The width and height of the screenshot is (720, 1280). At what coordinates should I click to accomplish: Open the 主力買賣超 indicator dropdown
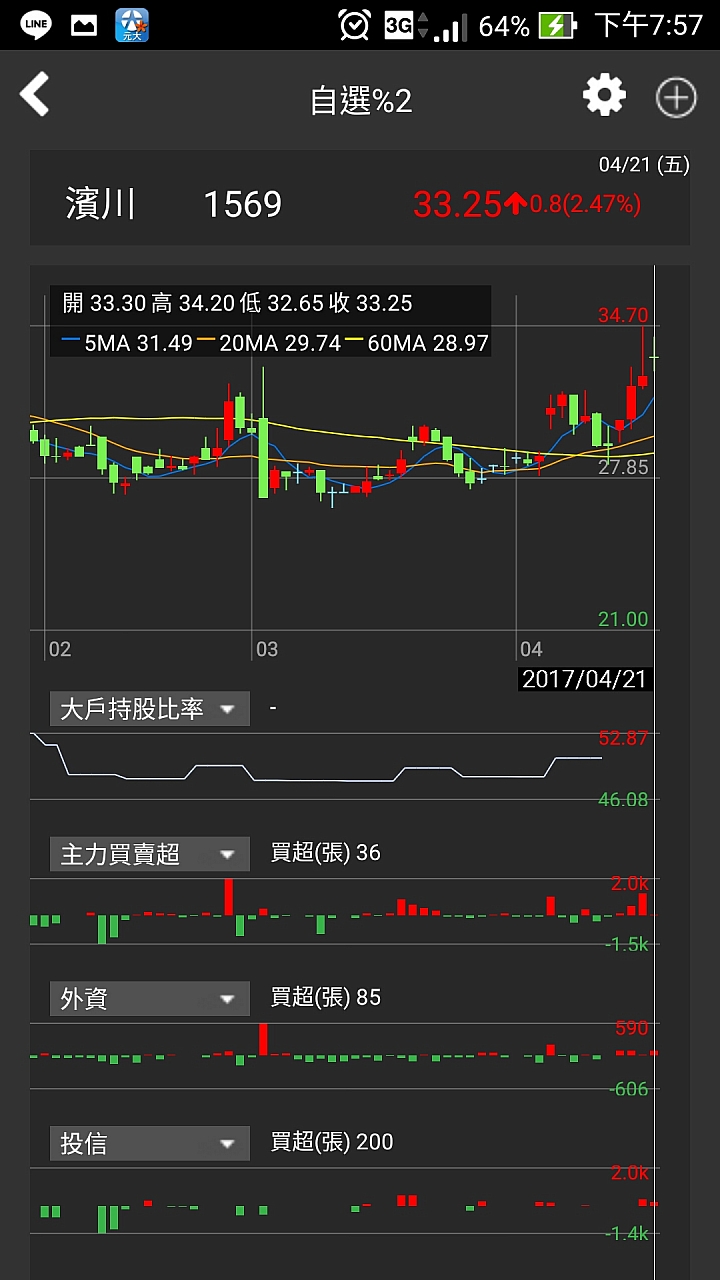[x=150, y=854]
